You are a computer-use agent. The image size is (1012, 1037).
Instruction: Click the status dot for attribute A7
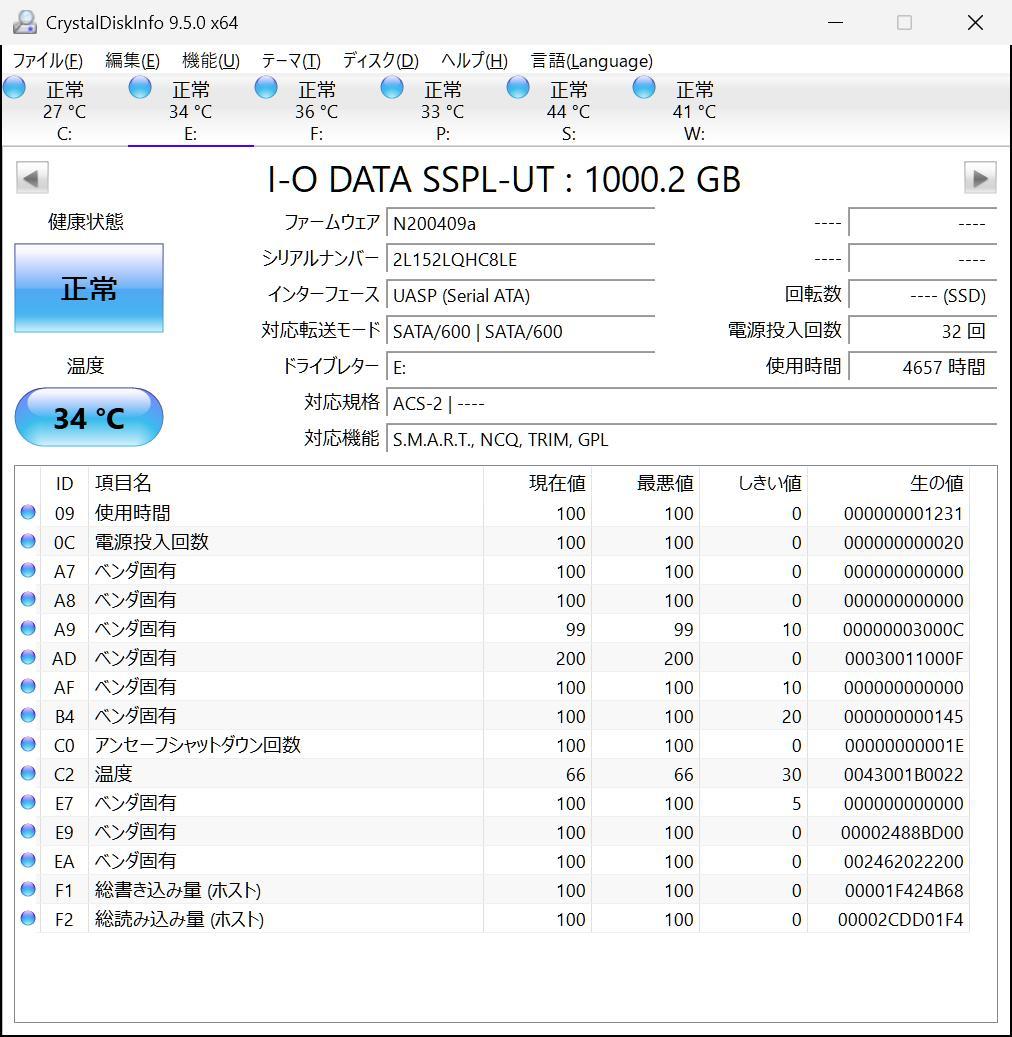(28, 570)
